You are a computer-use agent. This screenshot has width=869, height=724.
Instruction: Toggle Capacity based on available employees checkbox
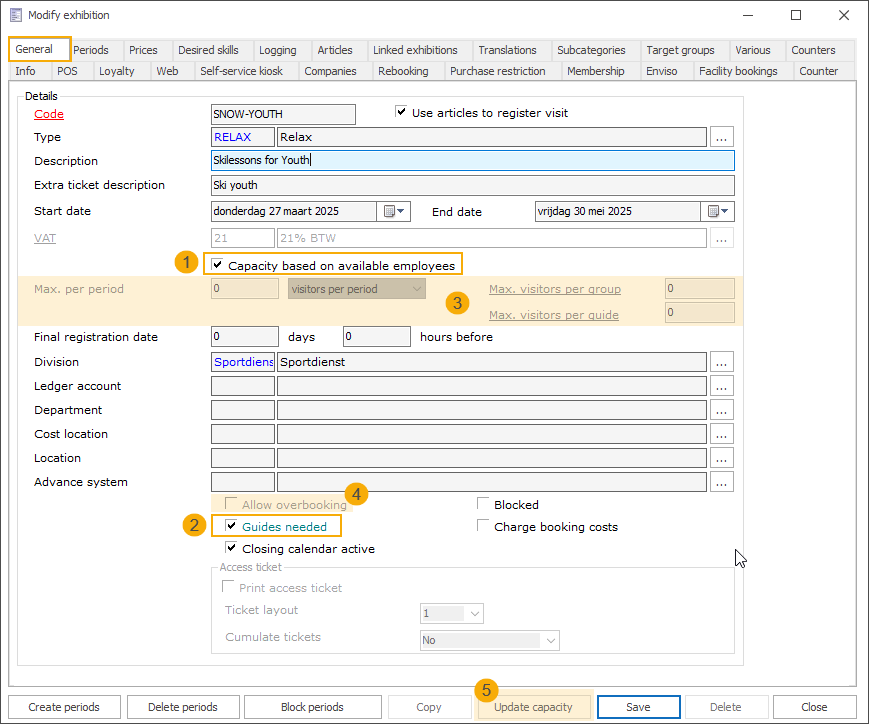(x=216, y=265)
